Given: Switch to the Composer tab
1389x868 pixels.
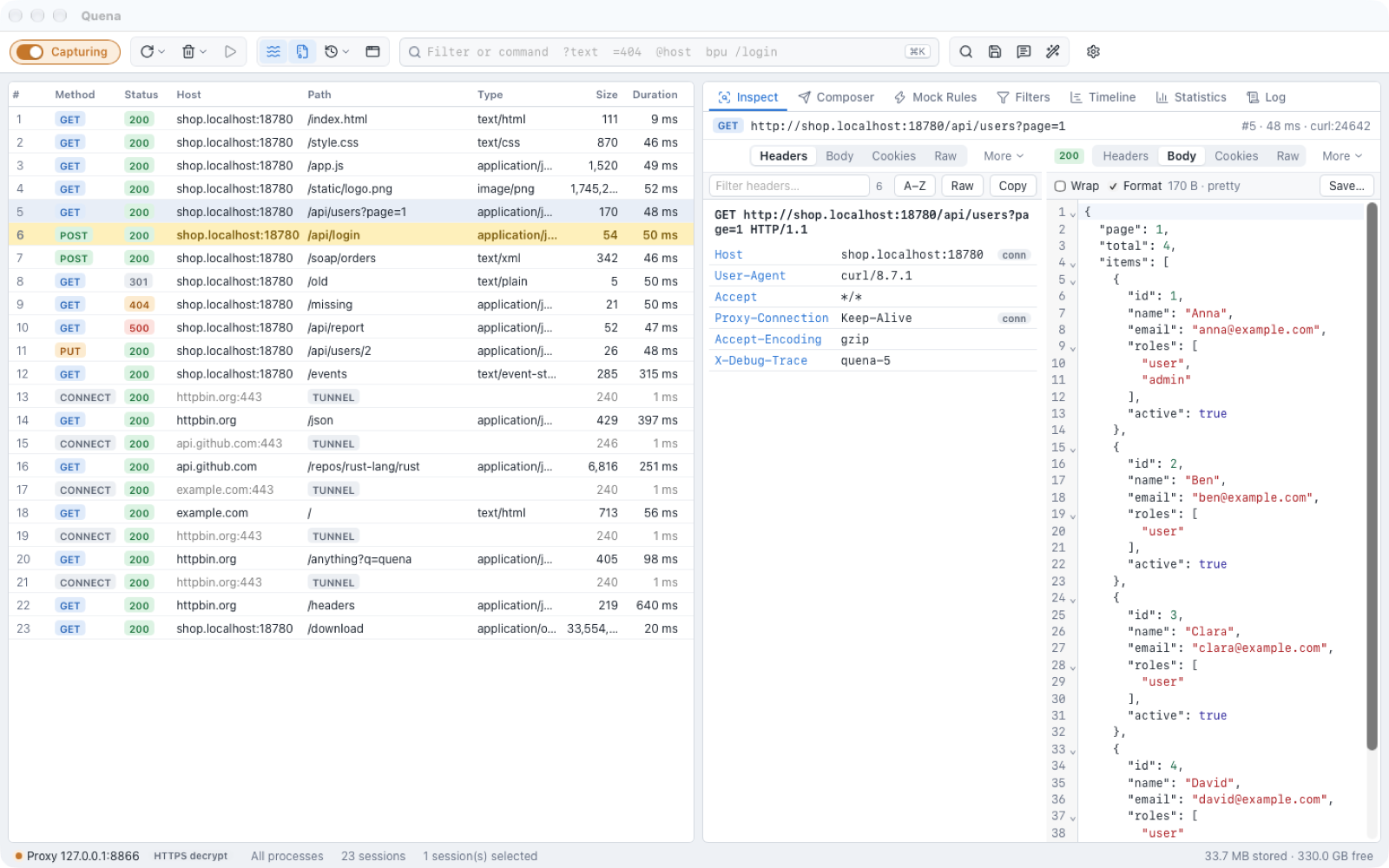Looking at the screenshot, I should (836, 97).
